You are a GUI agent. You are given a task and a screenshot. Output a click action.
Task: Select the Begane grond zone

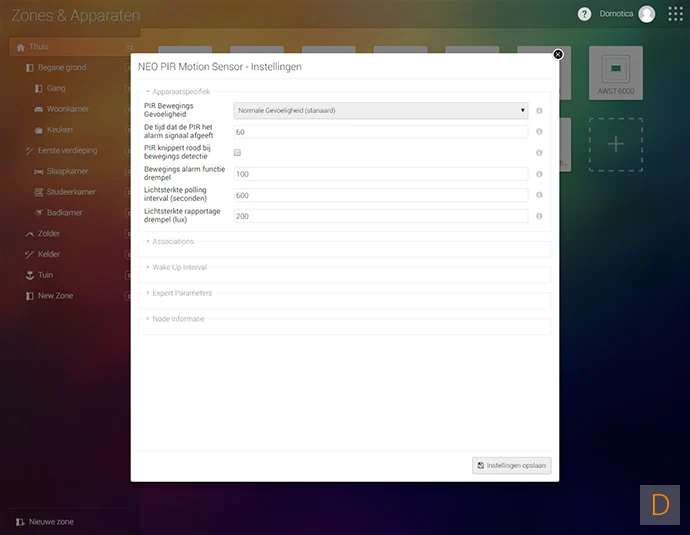click(62, 67)
